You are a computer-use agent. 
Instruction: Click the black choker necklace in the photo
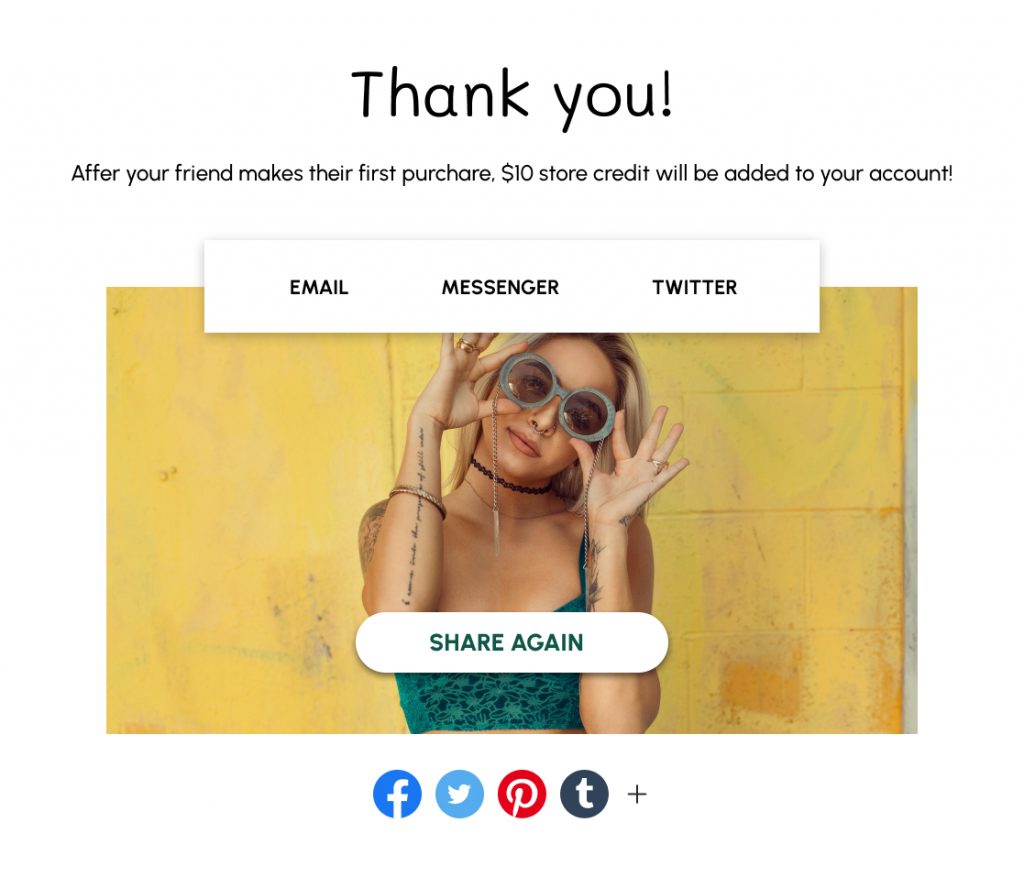click(x=509, y=479)
